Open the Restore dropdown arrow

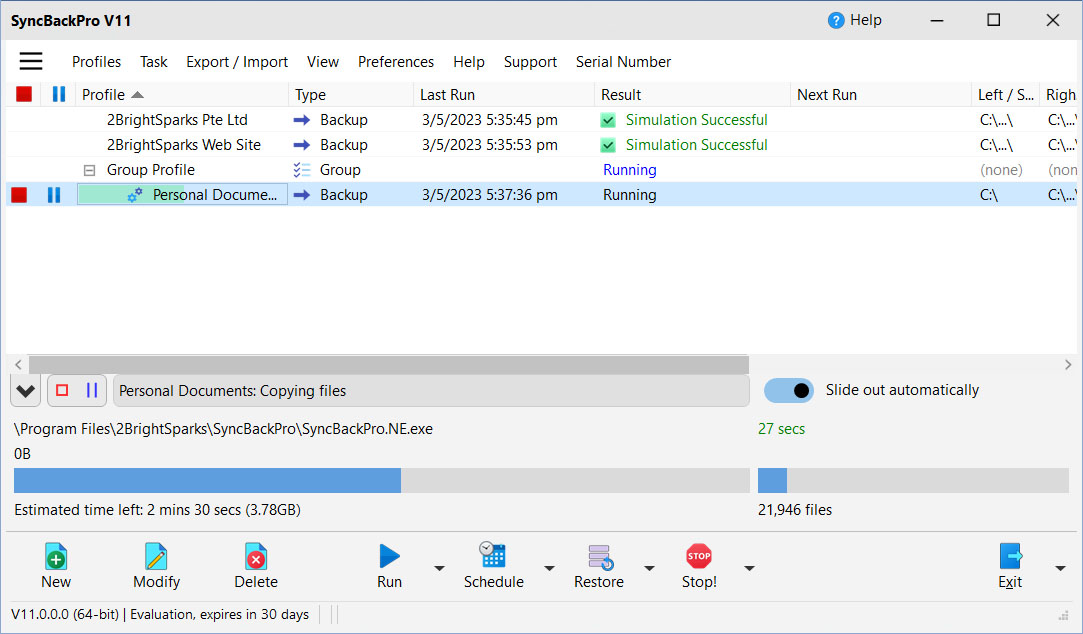pos(649,568)
